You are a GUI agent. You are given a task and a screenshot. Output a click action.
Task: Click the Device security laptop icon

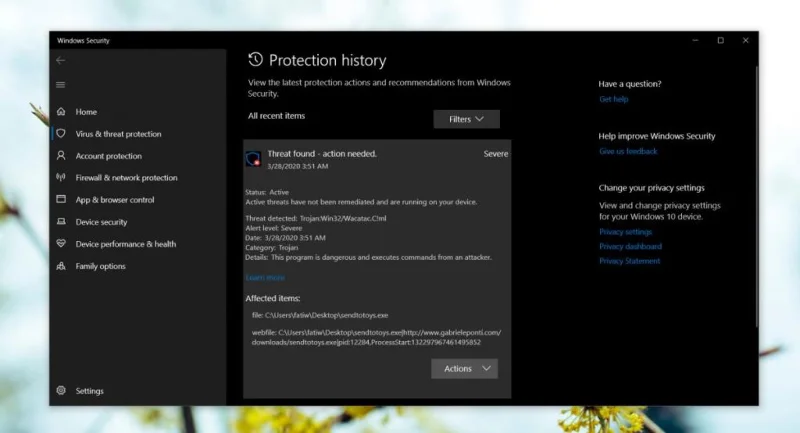click(61, 221)
